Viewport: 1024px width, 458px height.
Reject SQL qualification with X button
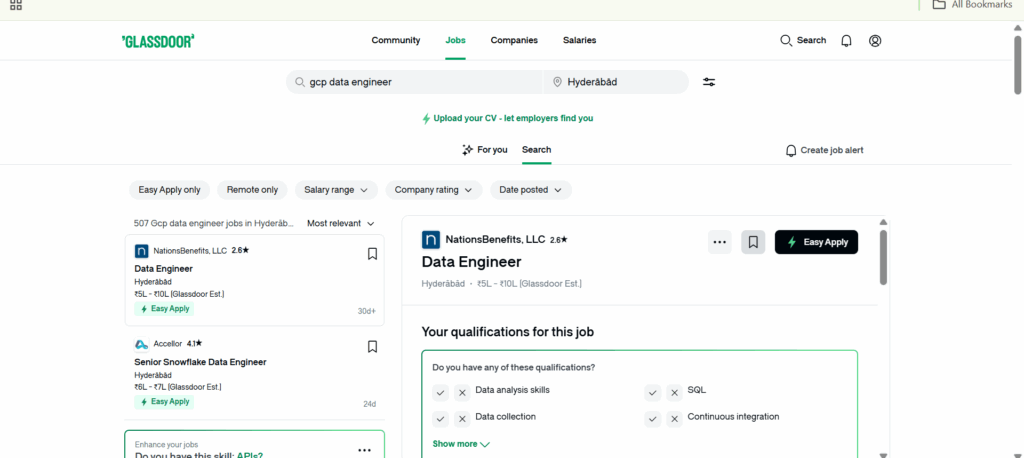point(674,392)
